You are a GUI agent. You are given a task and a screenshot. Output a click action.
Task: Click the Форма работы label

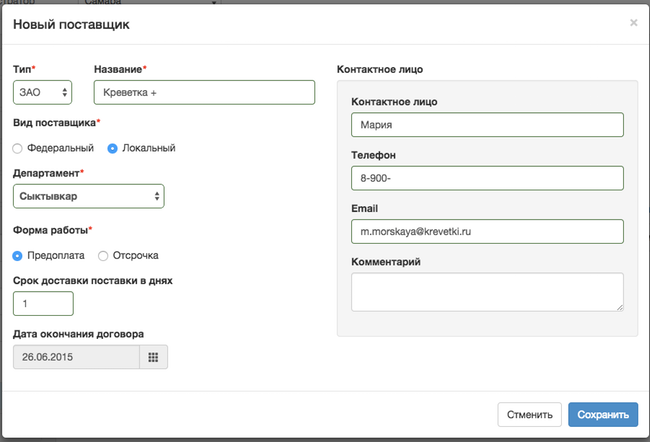[x=50, y=230]
